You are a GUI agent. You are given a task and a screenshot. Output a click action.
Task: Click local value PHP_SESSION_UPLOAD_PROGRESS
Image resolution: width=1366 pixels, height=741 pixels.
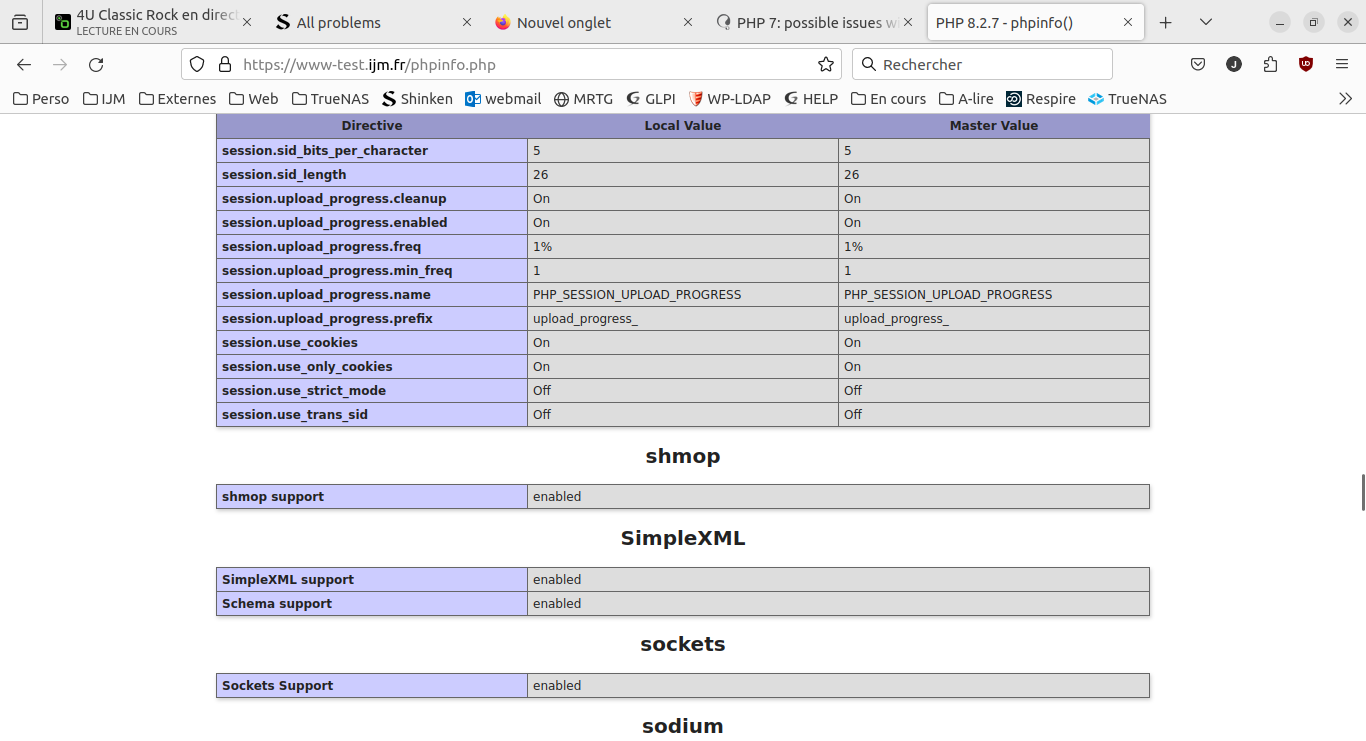click(637, 294)
